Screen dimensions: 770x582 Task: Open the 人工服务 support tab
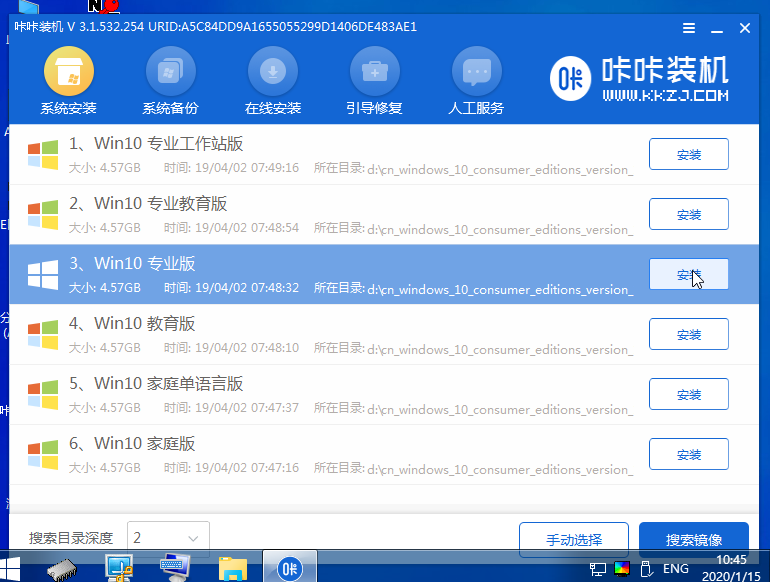click(x=476, y=82)
